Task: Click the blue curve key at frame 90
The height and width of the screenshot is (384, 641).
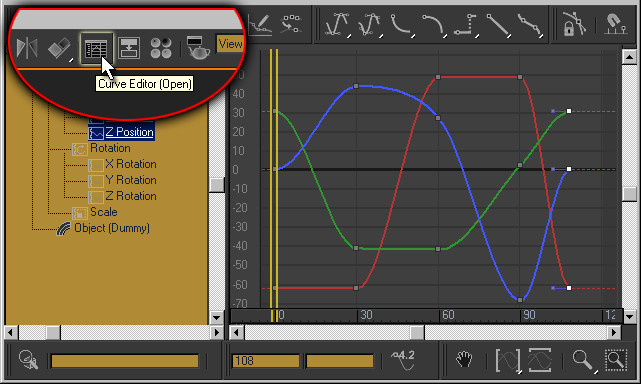Action: pyautogui.click(x=520, y=300)
